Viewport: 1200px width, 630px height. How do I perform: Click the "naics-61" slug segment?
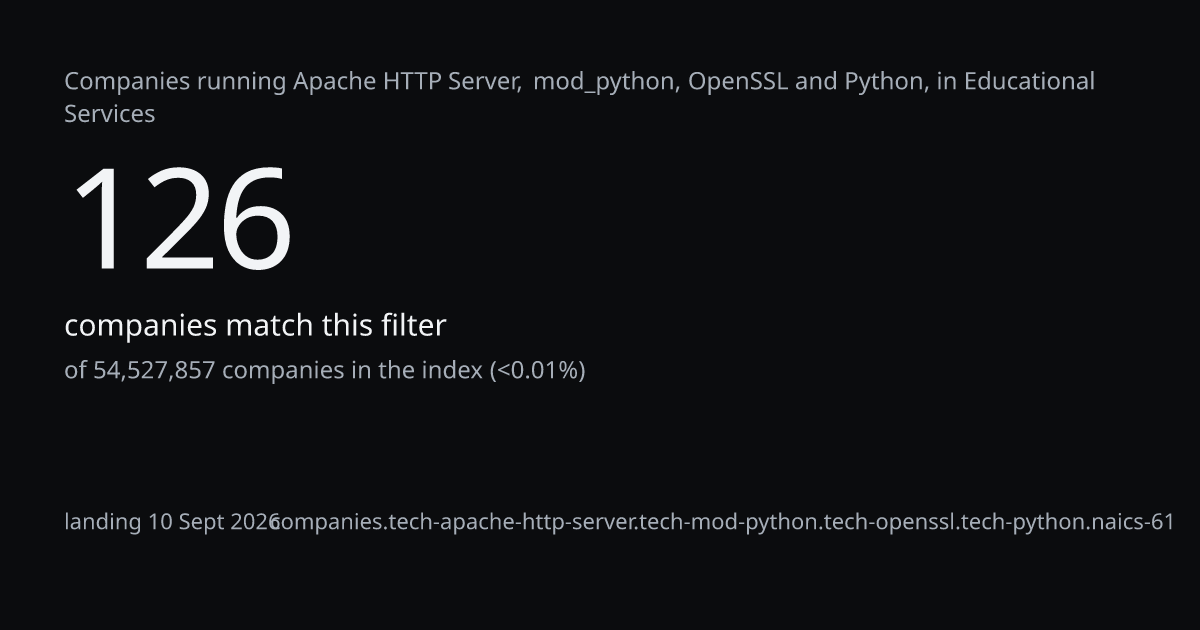click(x=1133, y=522)
